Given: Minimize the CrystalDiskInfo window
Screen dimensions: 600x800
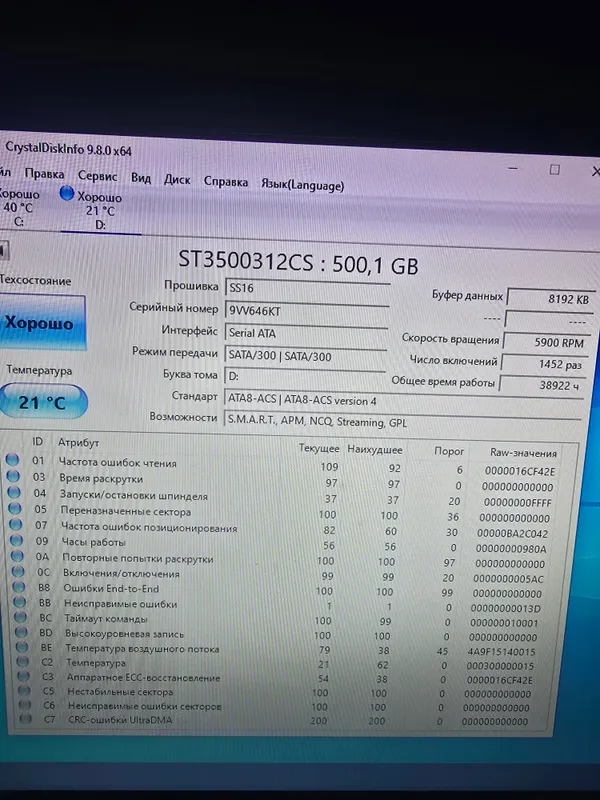Looking at the screenshot, I should pos(513,168).
